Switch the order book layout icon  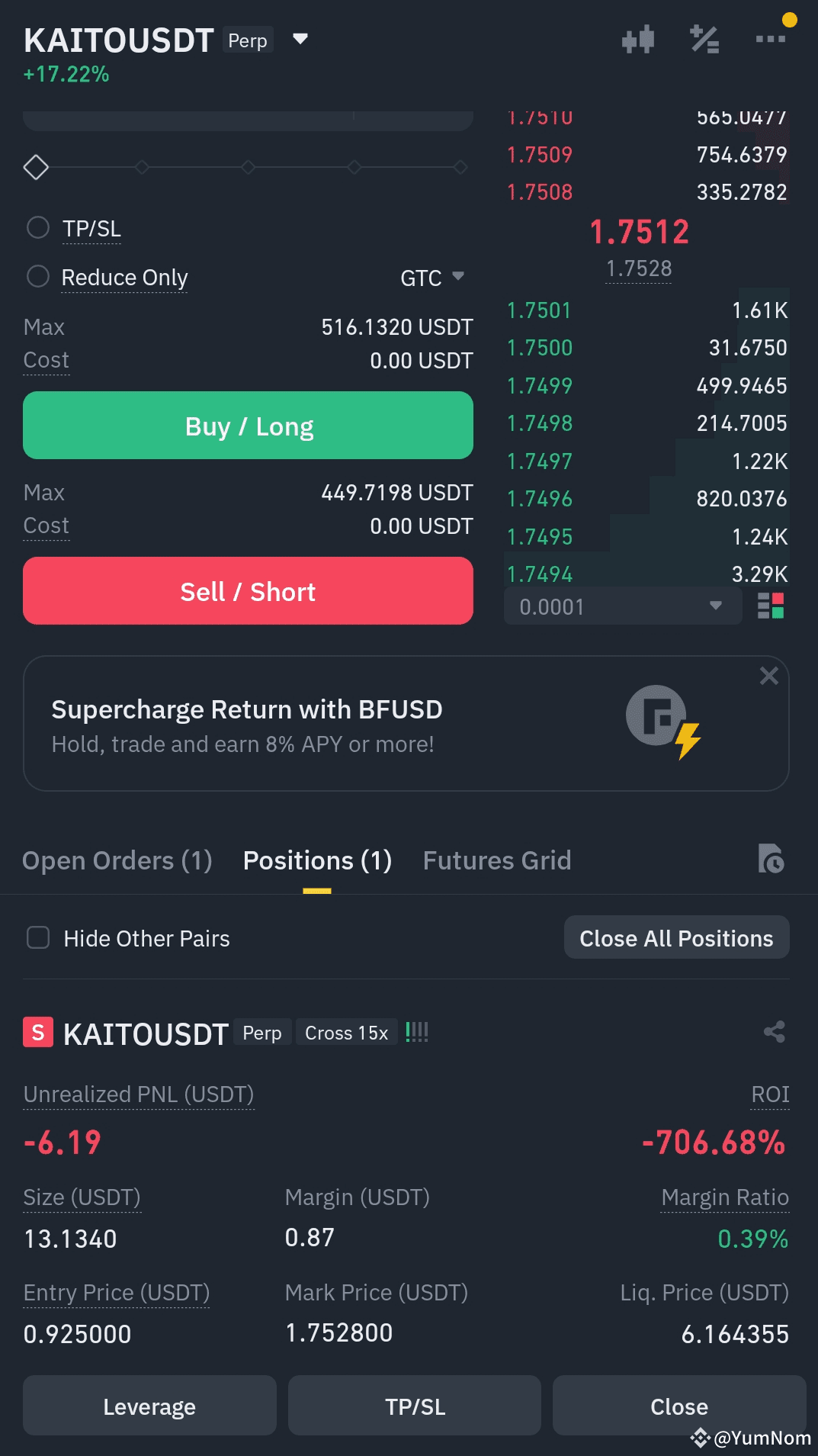point(771,606)
